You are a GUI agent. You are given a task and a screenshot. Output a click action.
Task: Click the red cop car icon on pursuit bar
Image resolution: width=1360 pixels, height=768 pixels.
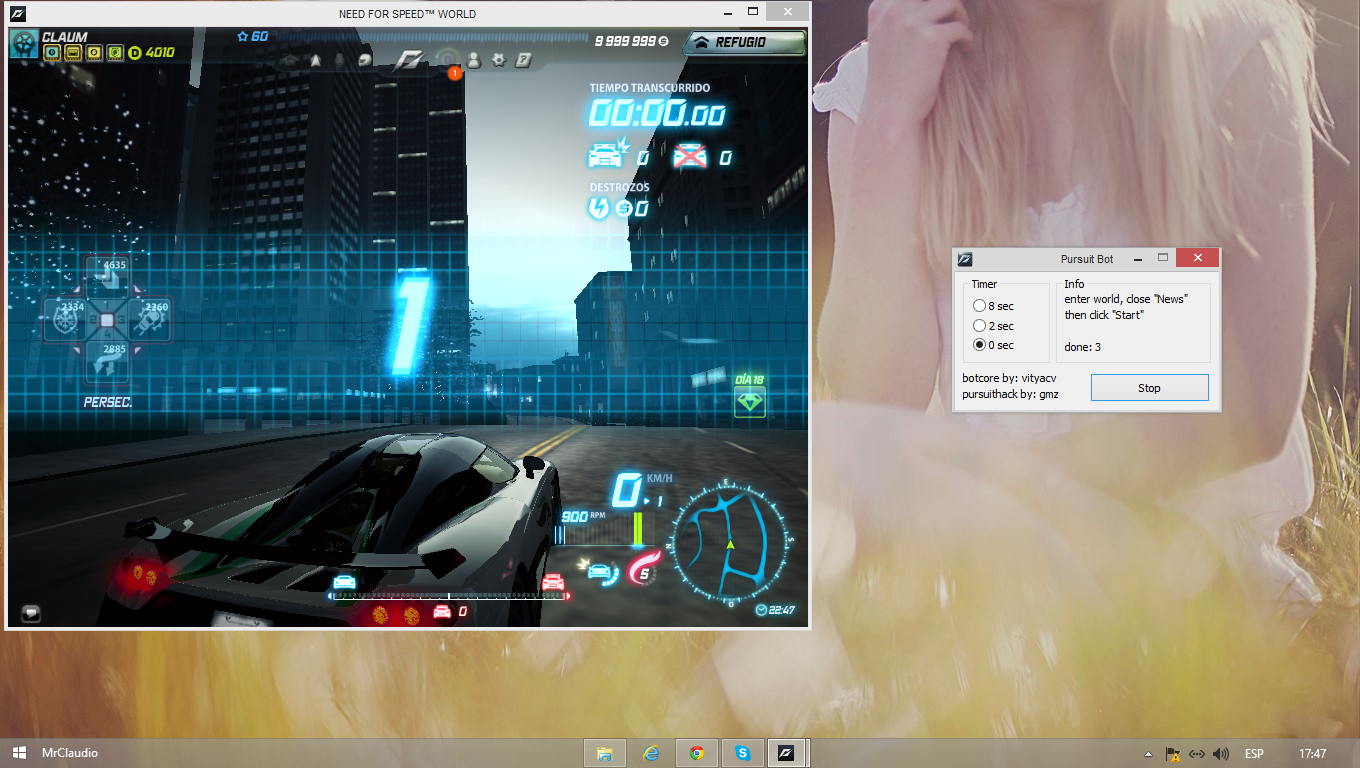pos(553,582)
